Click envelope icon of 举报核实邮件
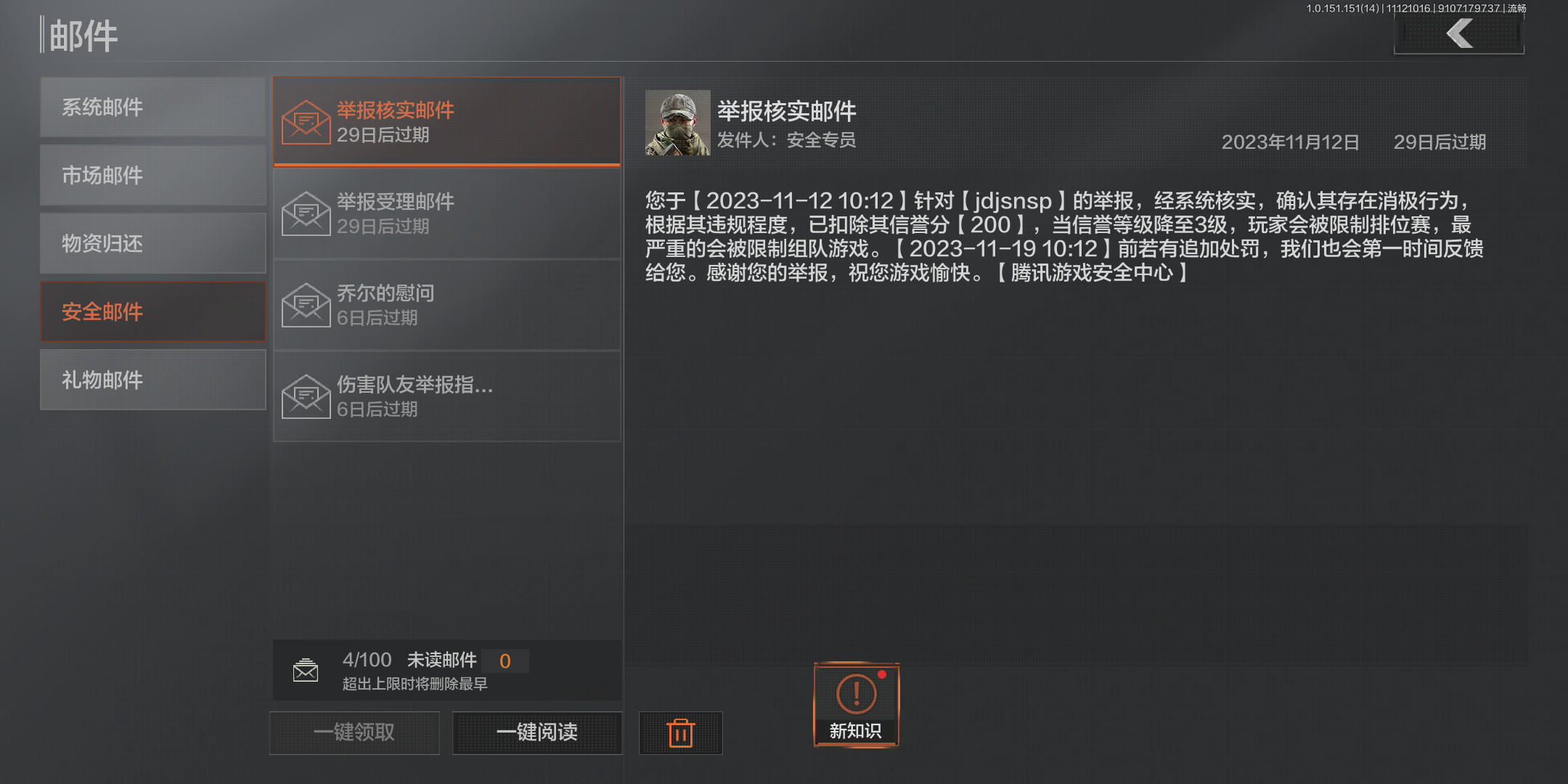Image resolution: width=1568 pixels, height=784 pixels. point(306,122)
